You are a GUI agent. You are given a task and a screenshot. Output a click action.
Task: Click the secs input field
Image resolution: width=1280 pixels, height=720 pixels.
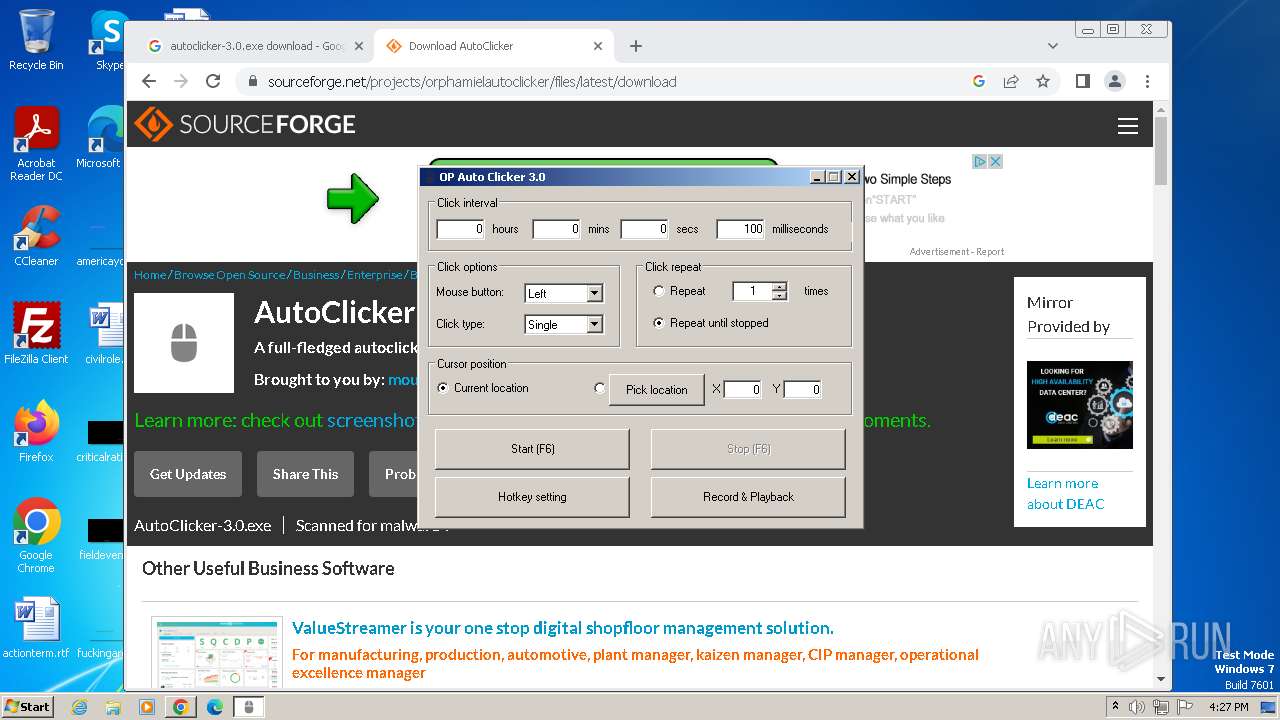[x=645, y=229]
